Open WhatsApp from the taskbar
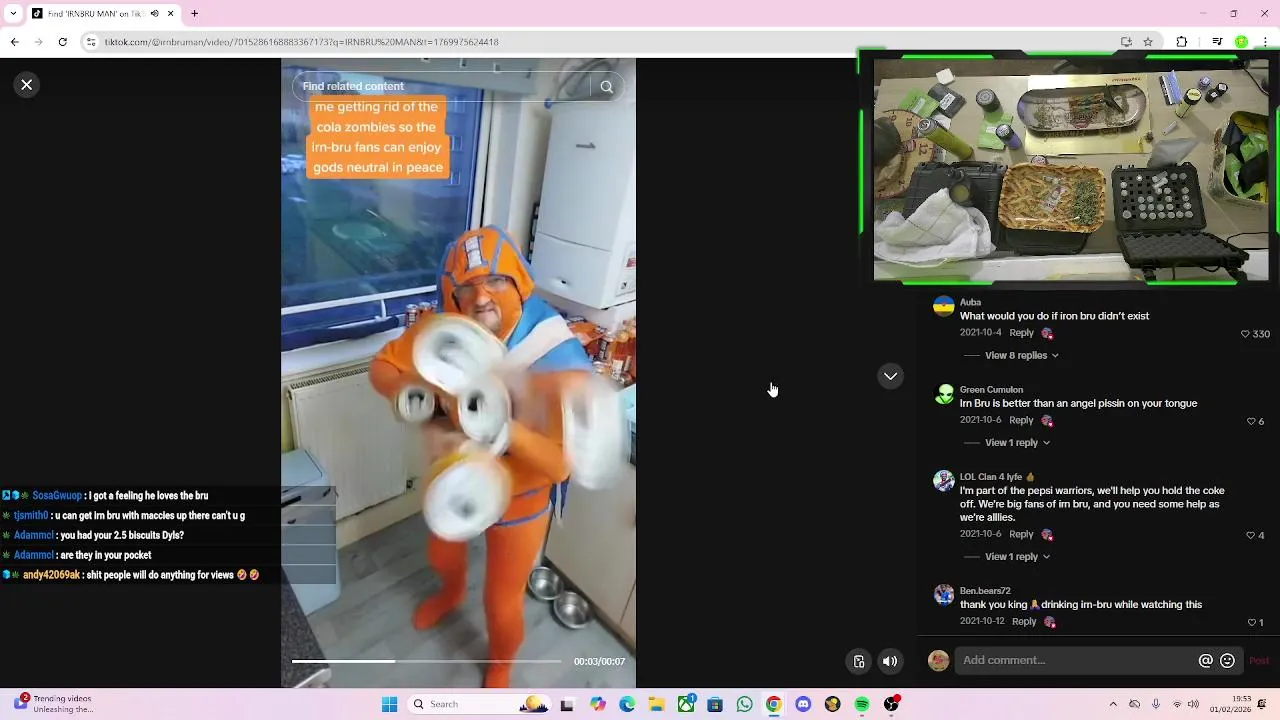The width and height of the screenshot is (1280, 720). click(744, 704)
